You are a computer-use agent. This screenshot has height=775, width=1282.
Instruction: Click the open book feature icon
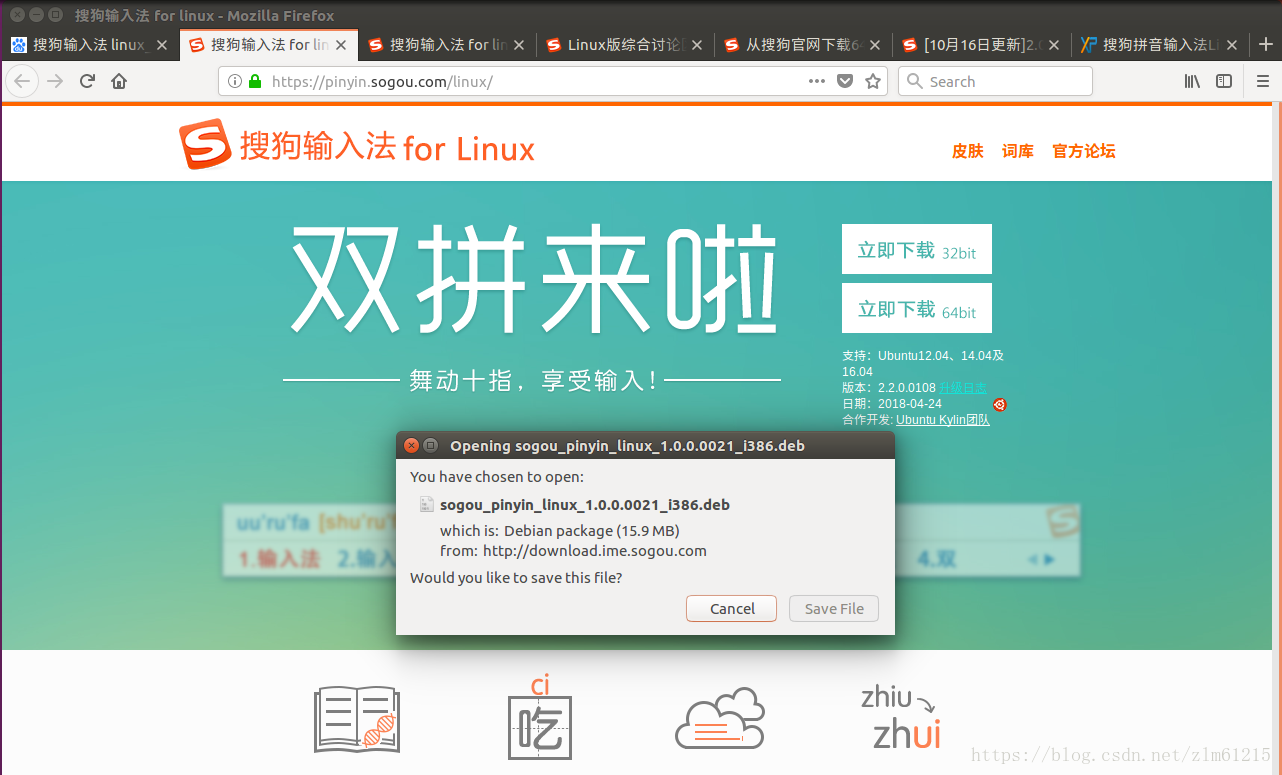click(x=357, y=719)
